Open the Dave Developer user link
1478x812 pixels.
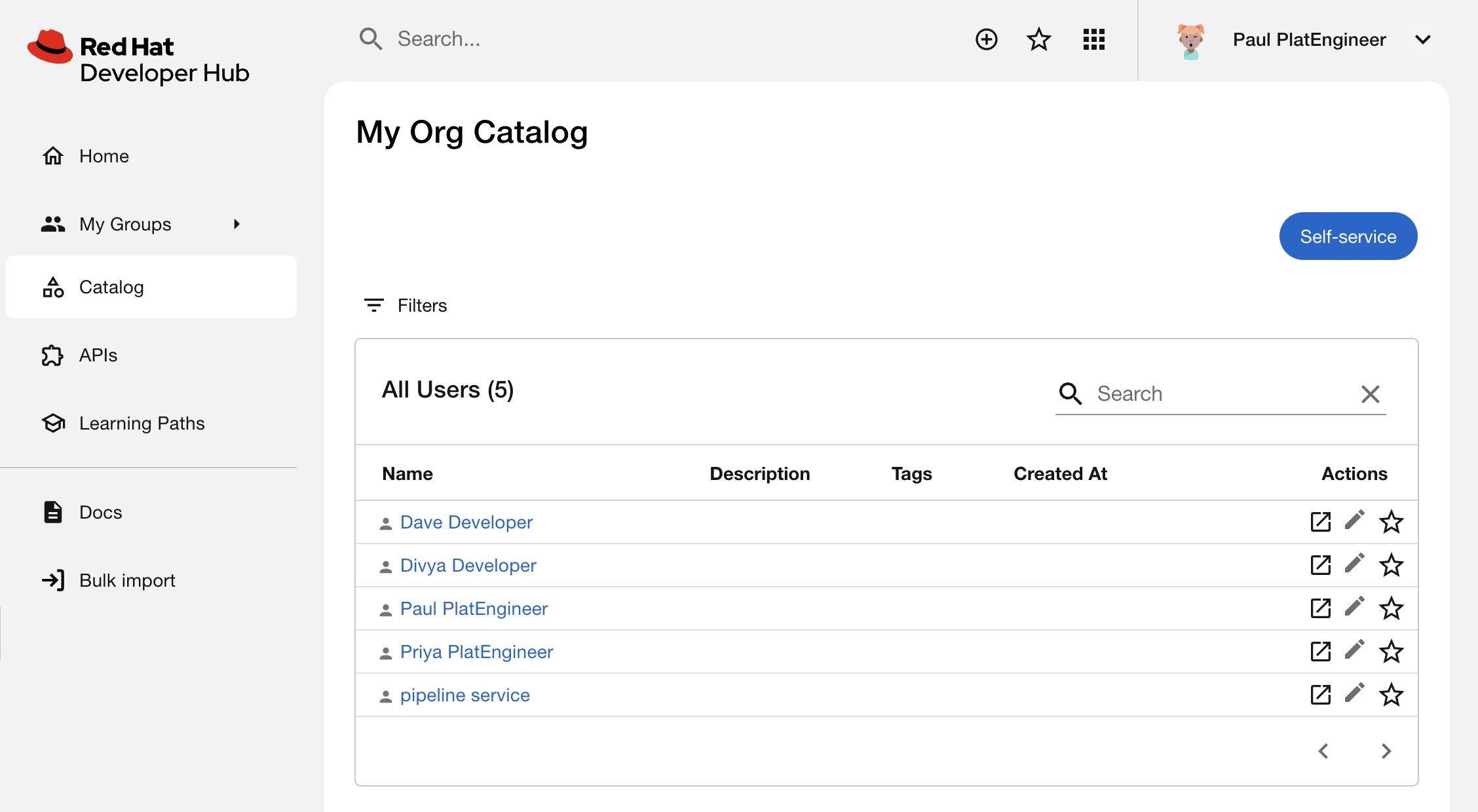click(466, 522)
